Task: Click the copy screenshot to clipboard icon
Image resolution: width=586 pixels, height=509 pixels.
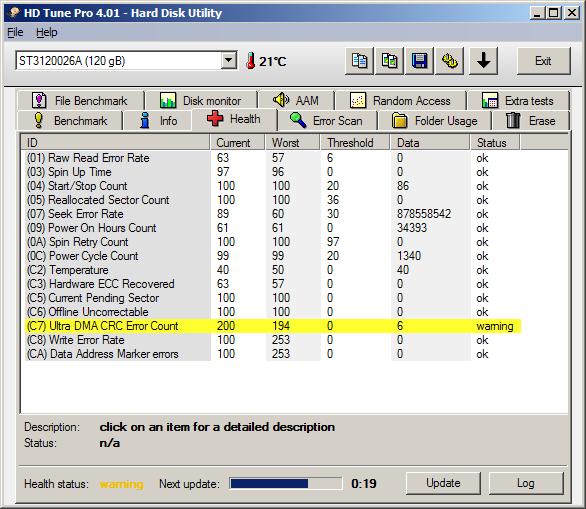Action: click(x=389, y=61)
